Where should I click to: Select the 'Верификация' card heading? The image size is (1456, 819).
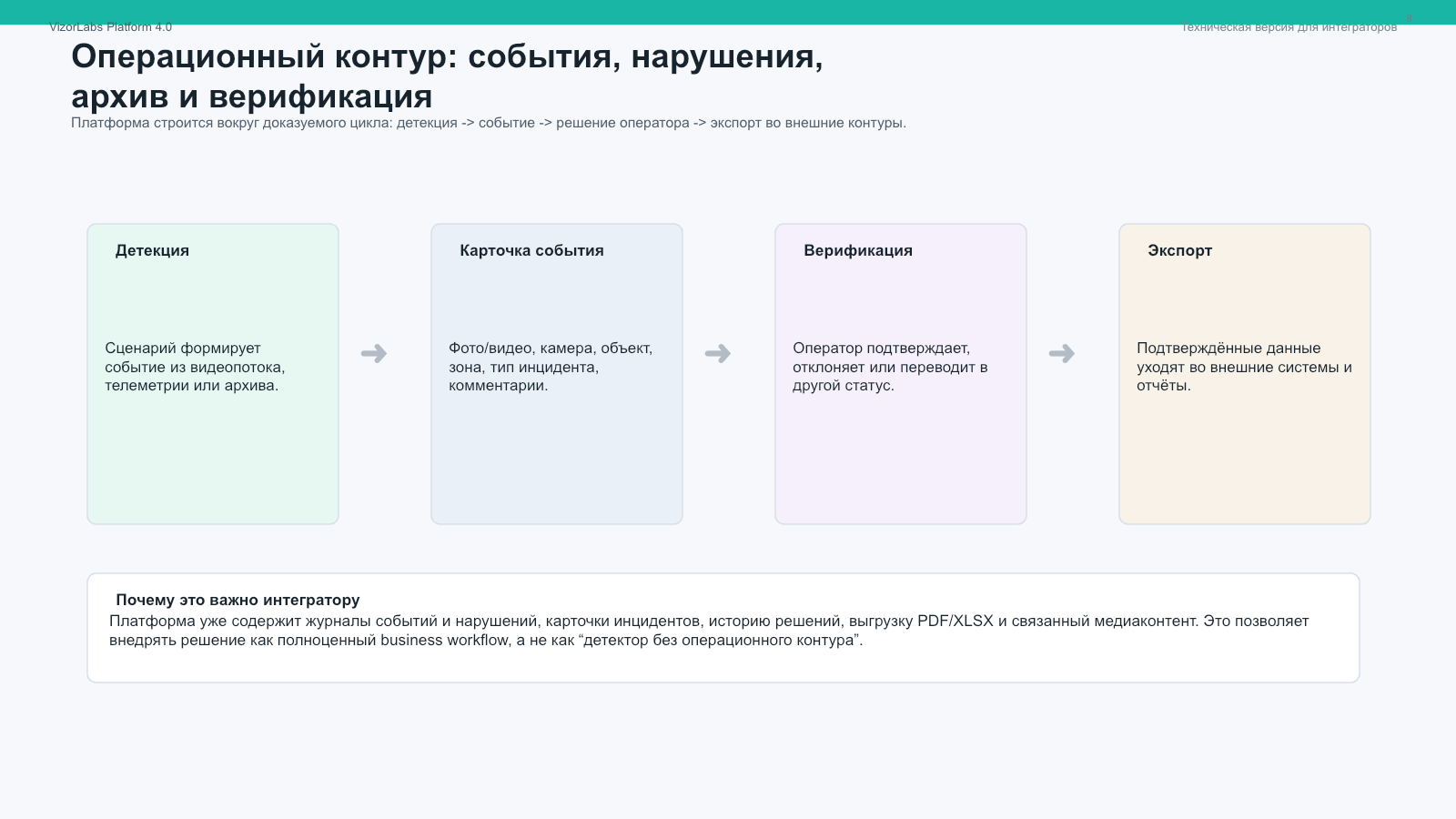tap(858, 250)
